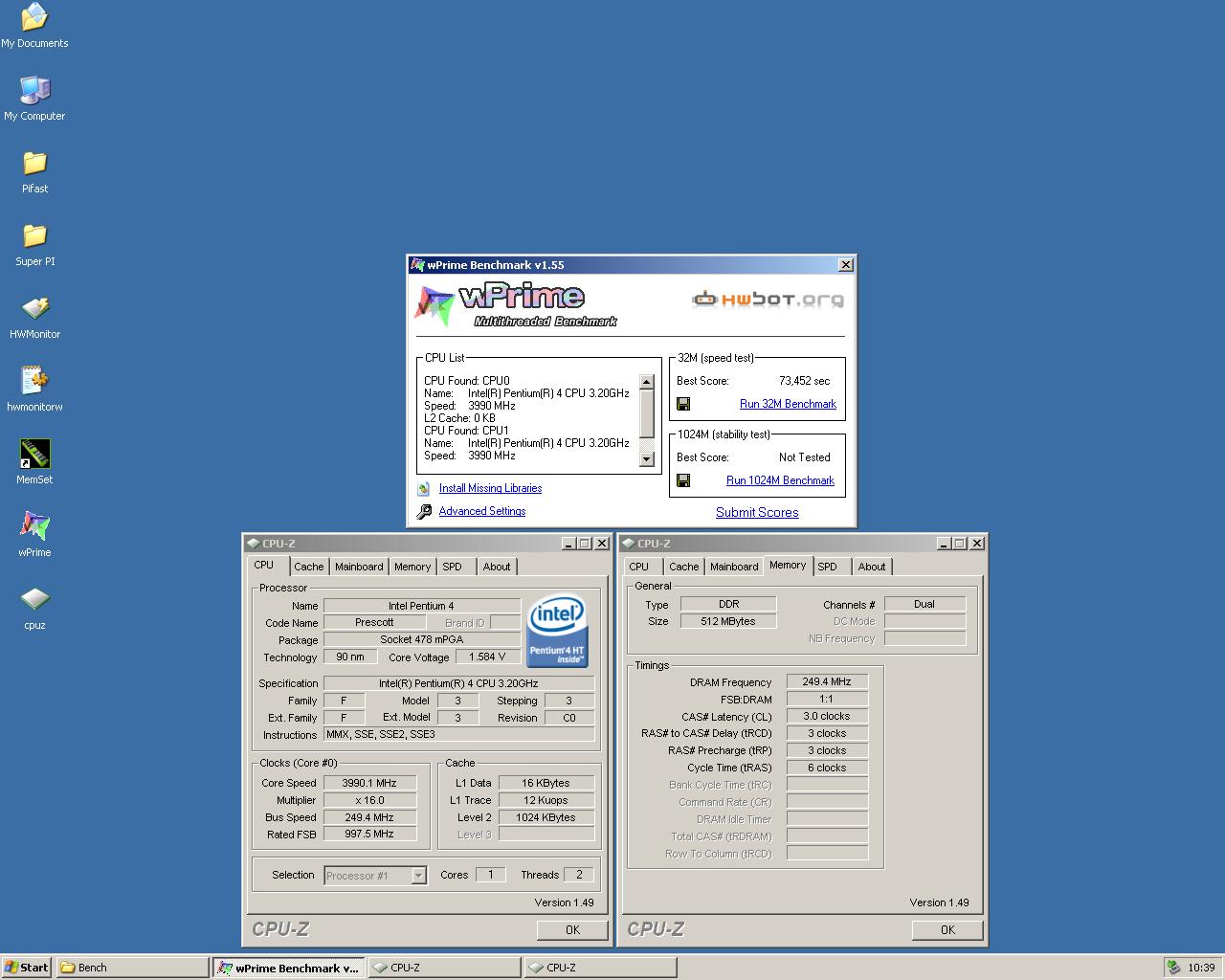This screenshot has height=980, width=1225.
Task: Switch to About tab in left CPU-Z window
Action: 497,567
